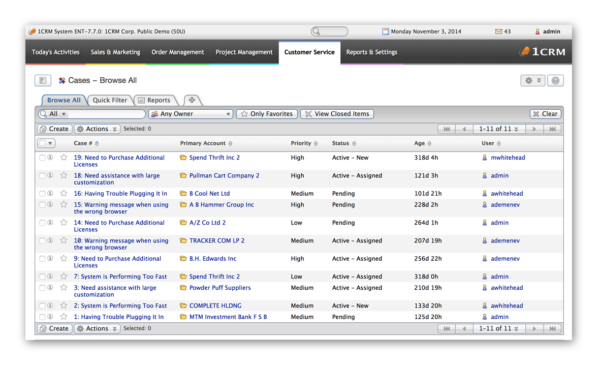Open the Today's Activities menu
This screenshot has width=600, height=366.
55,52
